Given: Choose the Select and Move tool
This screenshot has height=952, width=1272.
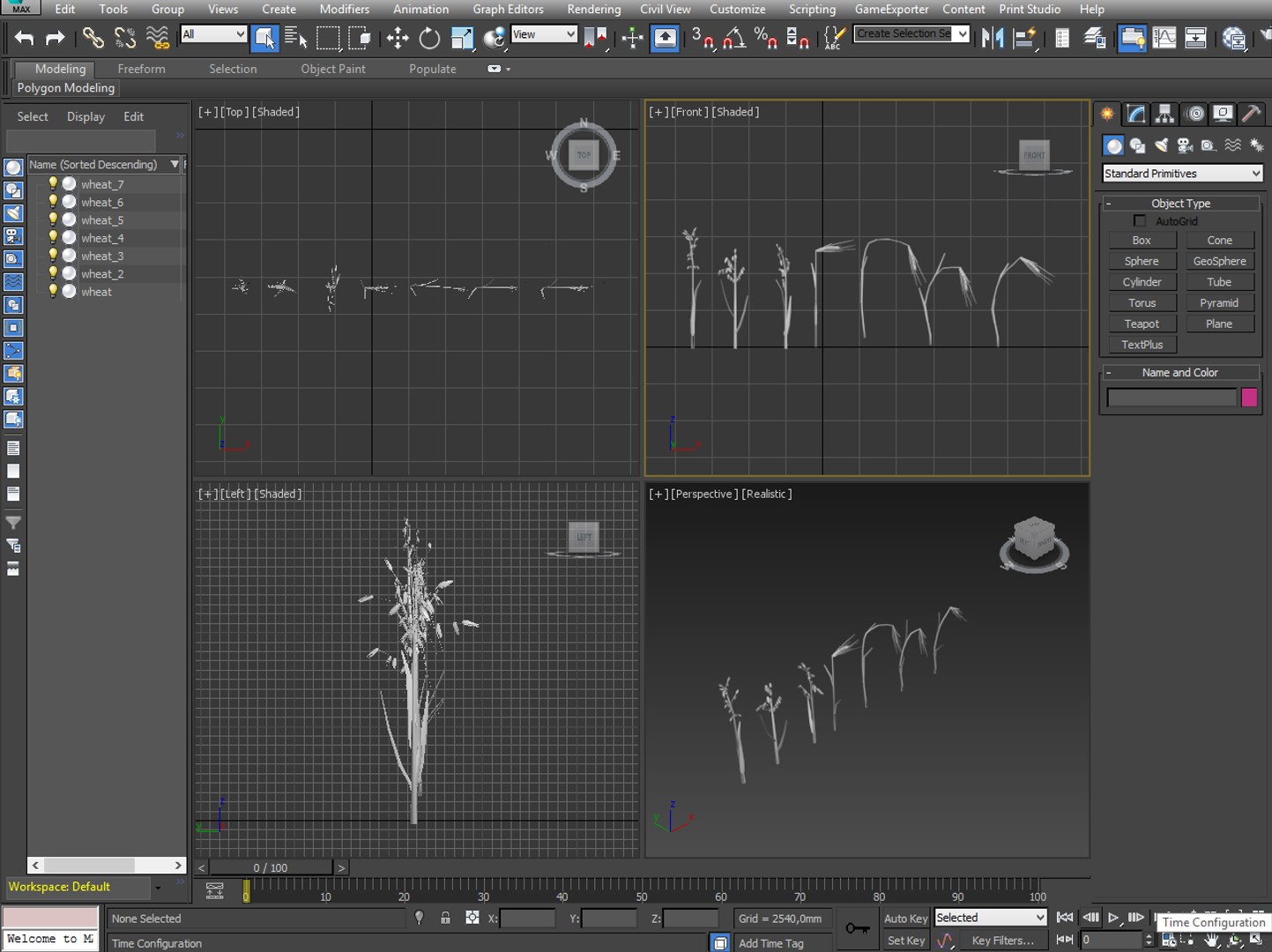Looking at the screenshot, I should [398, 38].
